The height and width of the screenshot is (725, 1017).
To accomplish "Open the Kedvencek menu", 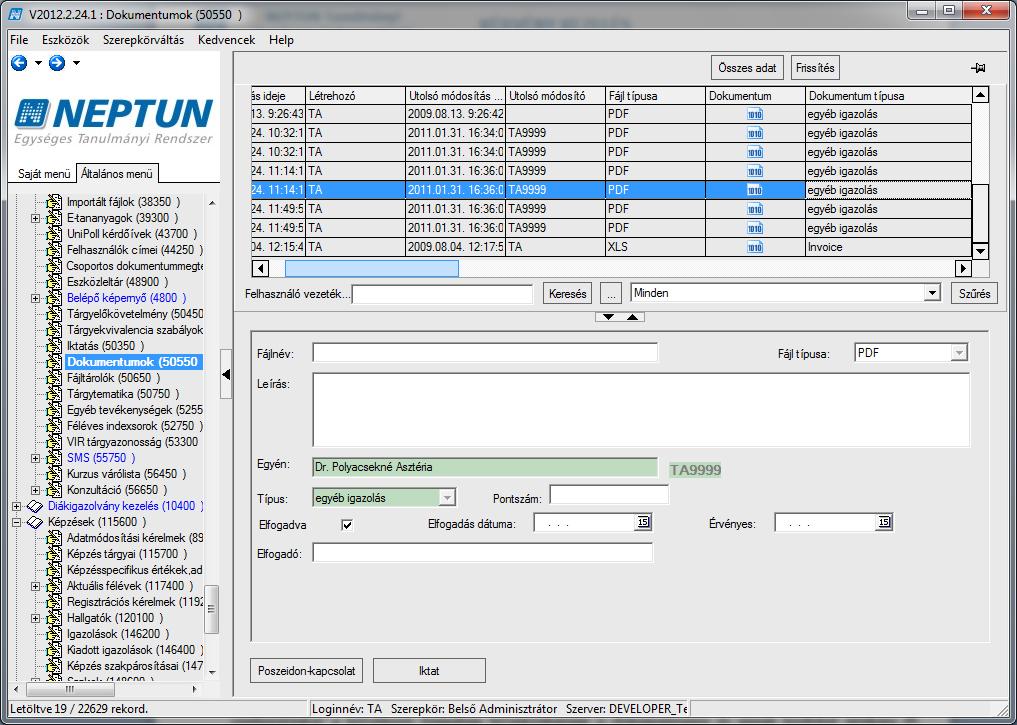I will point(226,40).
